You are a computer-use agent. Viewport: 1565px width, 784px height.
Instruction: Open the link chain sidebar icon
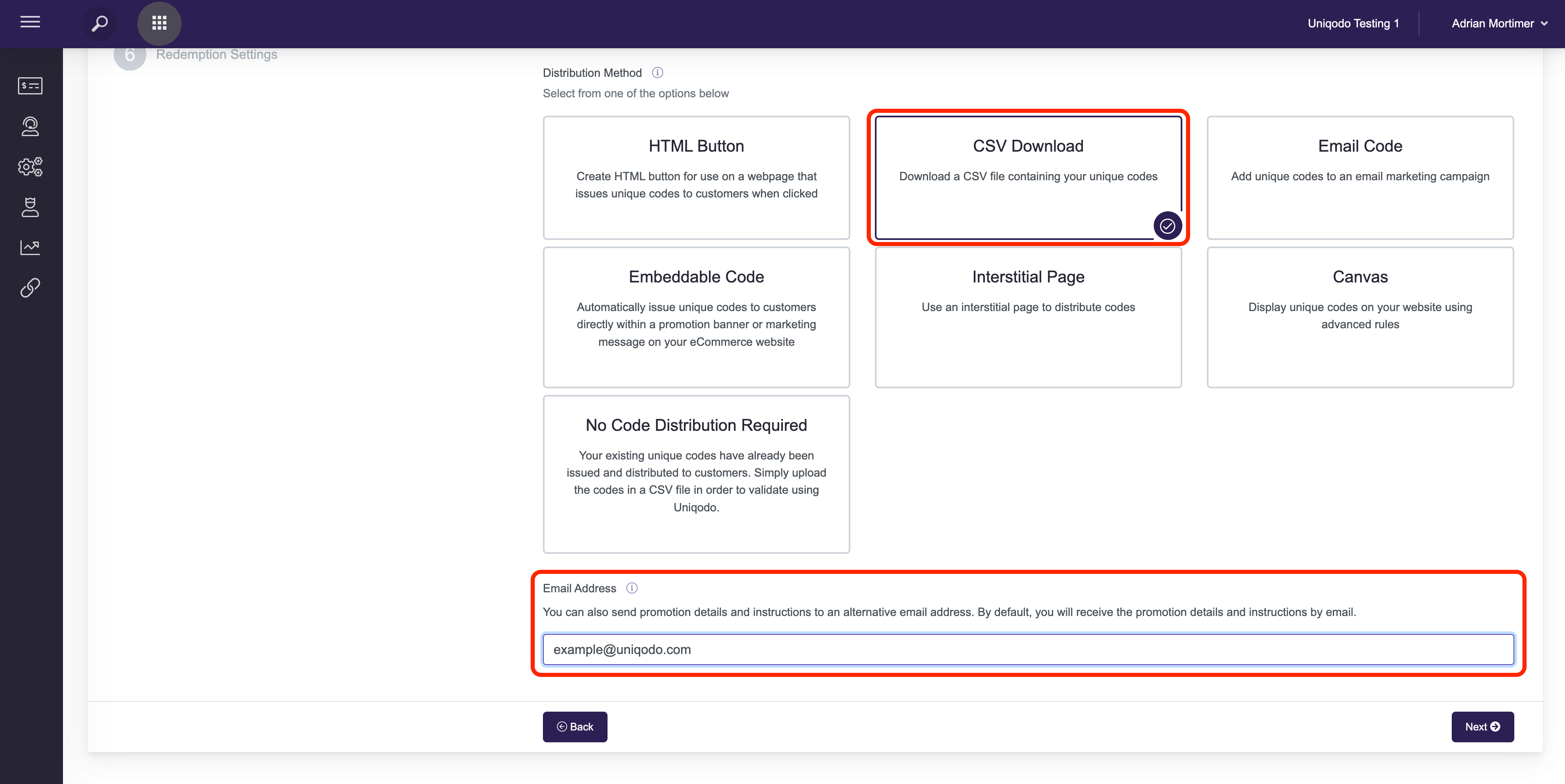[30, 288]
